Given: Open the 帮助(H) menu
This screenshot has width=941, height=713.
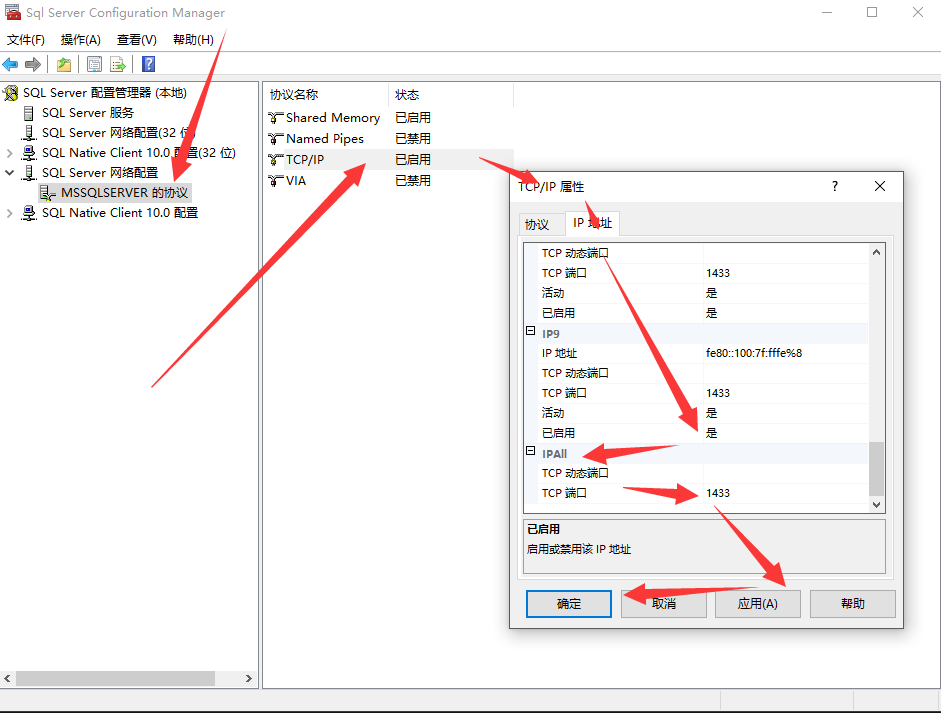Looking at the screenshot, I should 193,40.
